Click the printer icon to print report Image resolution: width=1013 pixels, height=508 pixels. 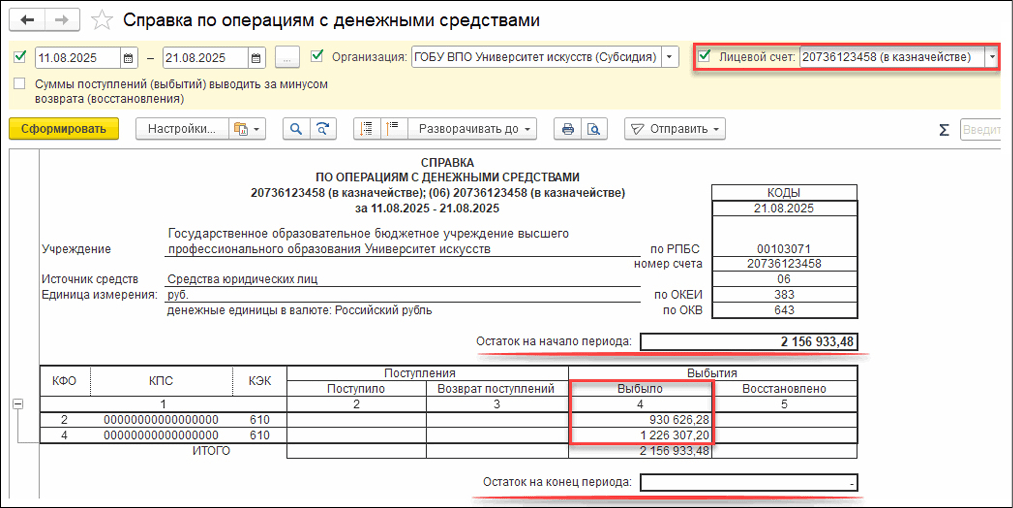click(568, 129)
